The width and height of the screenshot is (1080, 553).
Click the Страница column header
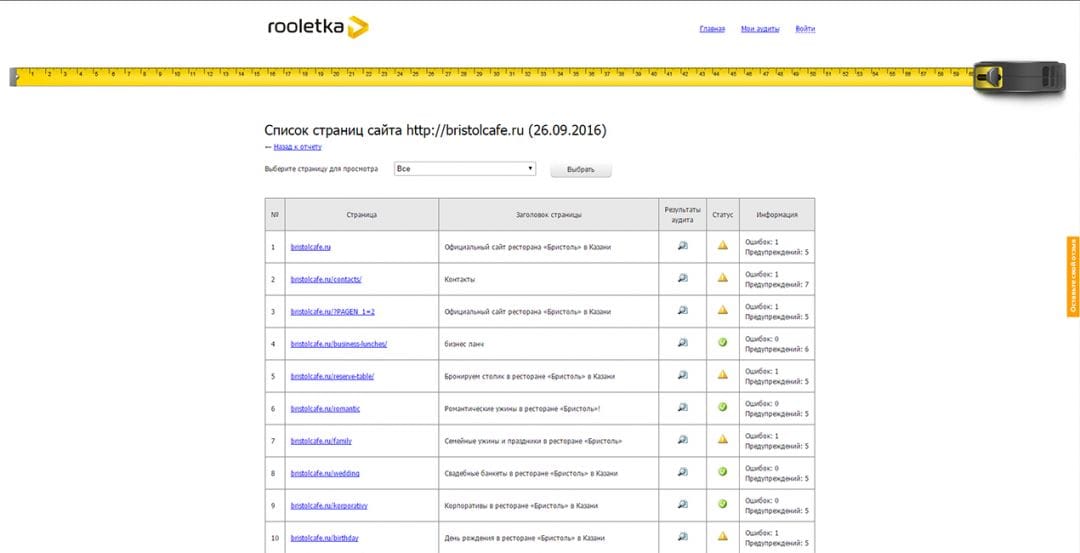click(362, 214)
